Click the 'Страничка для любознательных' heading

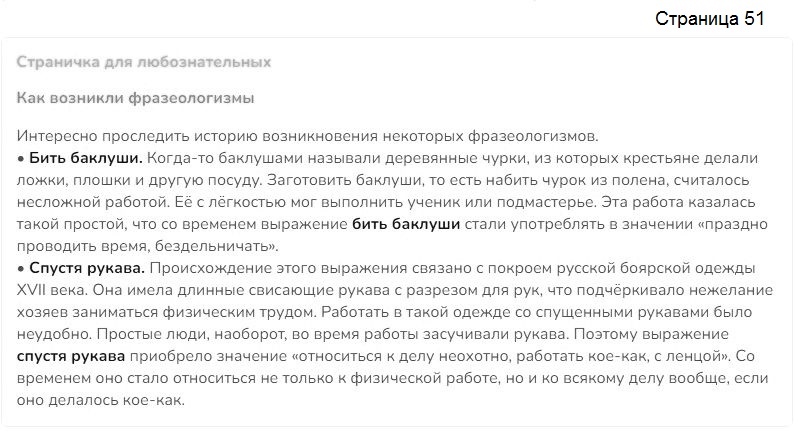[144, 62]
